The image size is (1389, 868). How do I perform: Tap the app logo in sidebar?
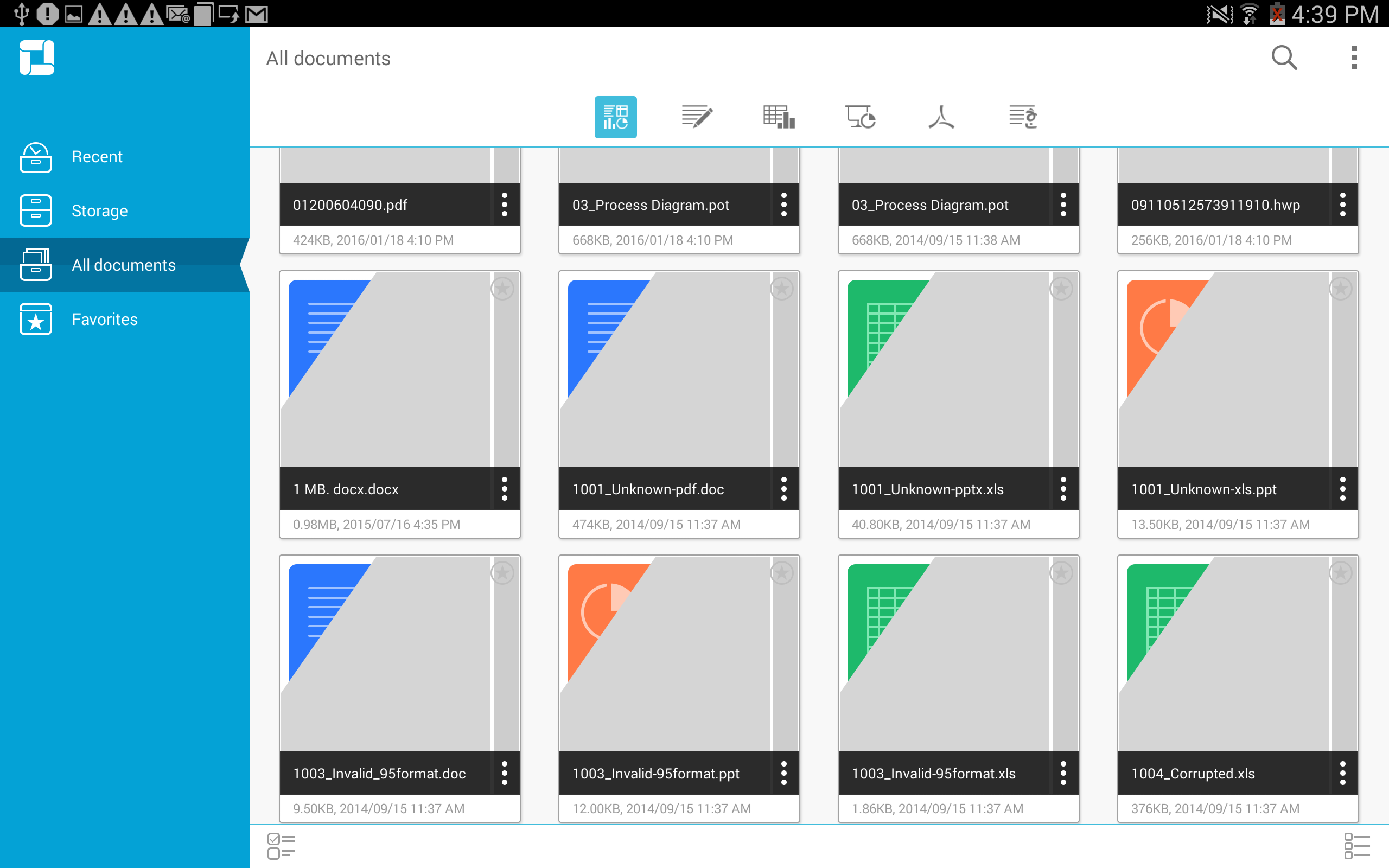[x=37, y=58]
